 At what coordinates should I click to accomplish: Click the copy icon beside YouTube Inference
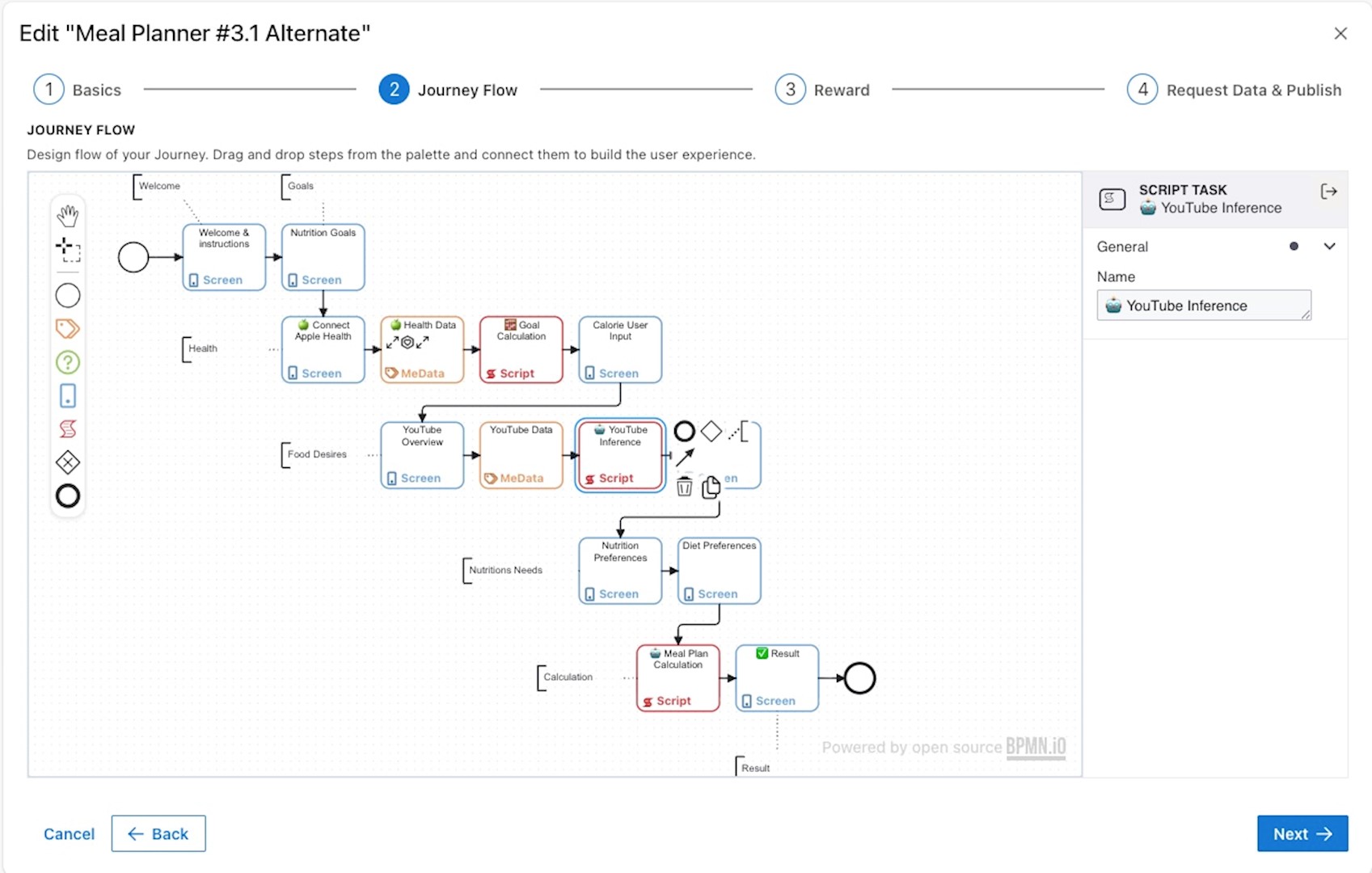pyautogui.click(x=711, y=487)
